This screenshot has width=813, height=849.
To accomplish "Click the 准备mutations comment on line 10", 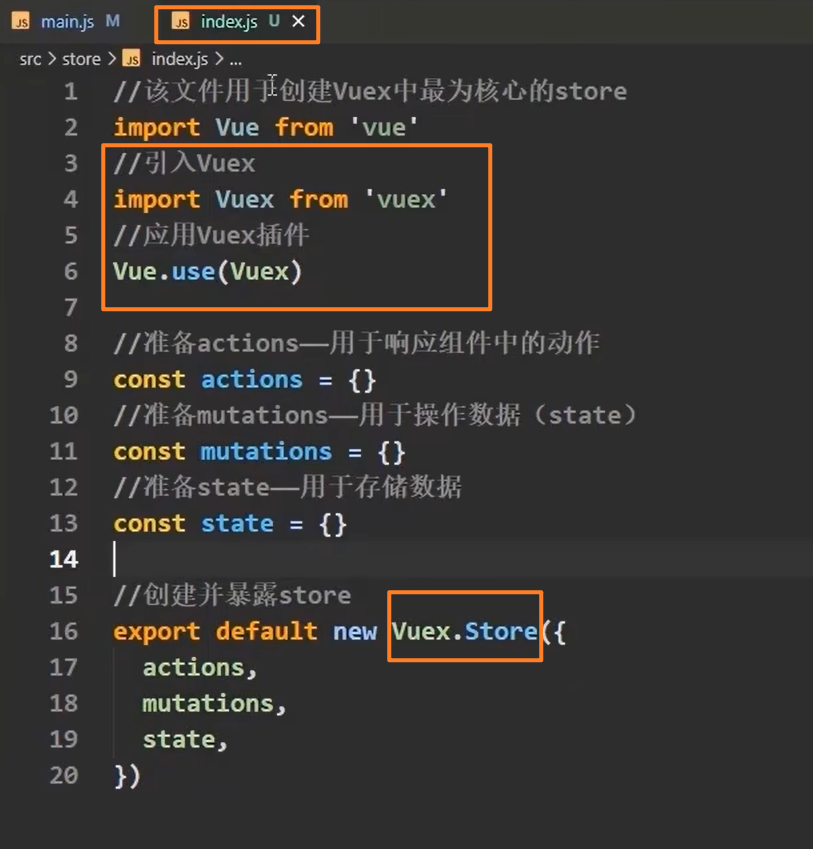I will coord(375,415).
